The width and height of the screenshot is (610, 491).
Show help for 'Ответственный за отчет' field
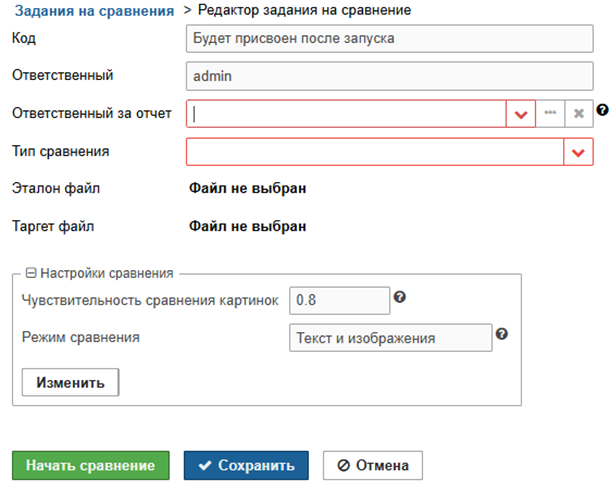coord(602,111)
